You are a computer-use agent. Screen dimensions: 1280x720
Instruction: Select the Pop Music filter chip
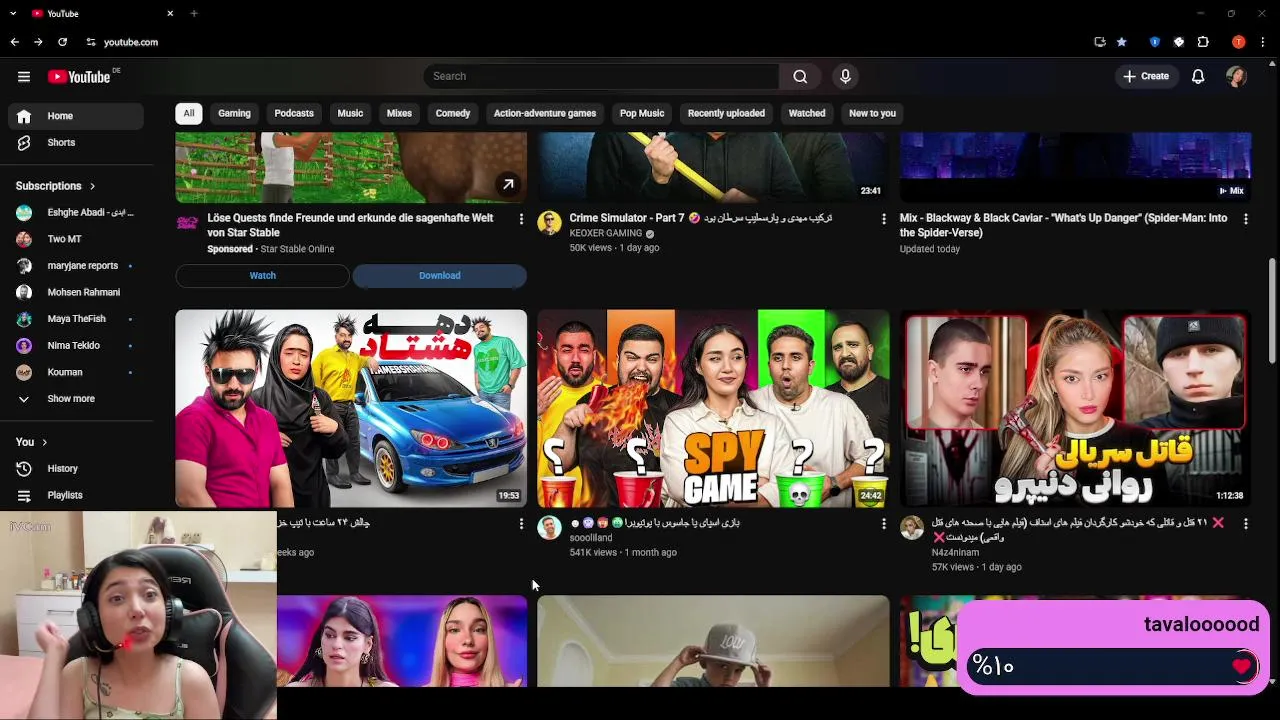[x=642, y=113]
